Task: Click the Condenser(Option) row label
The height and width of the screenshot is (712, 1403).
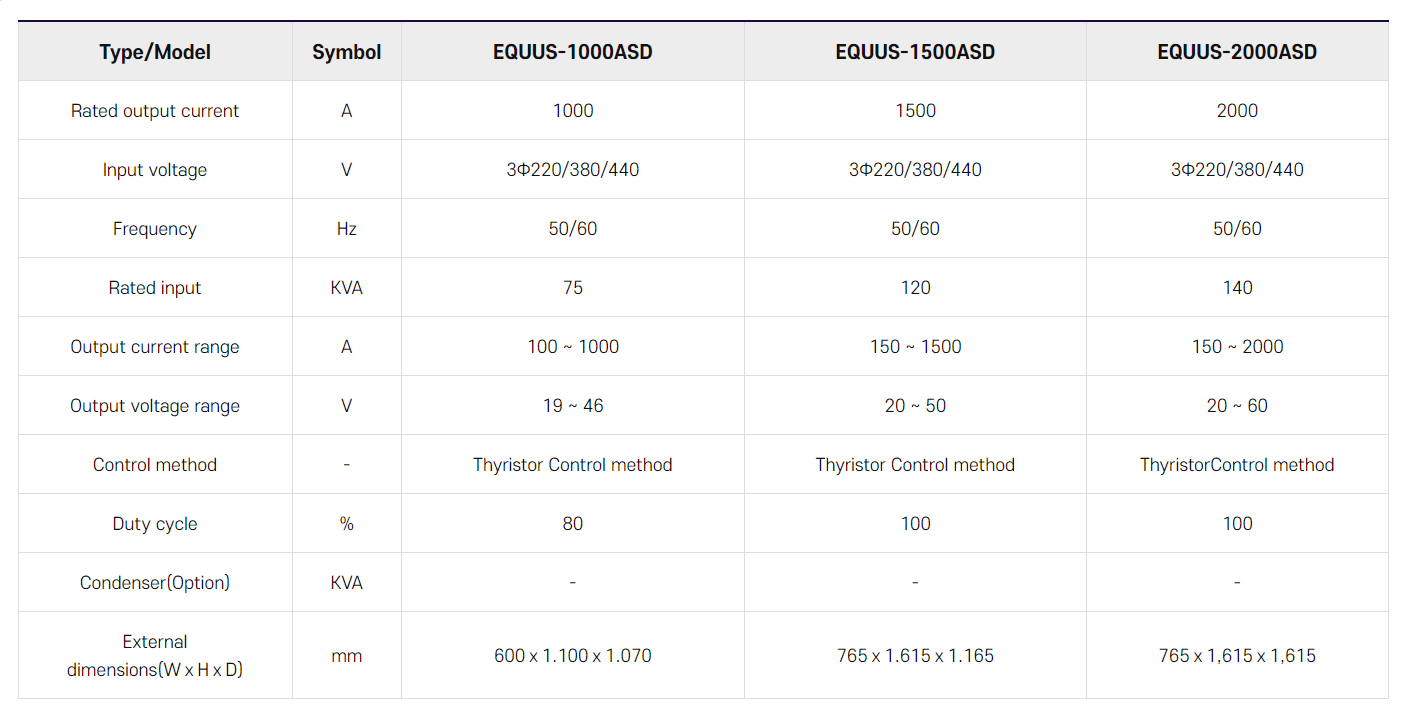Action: click(155, 582)
